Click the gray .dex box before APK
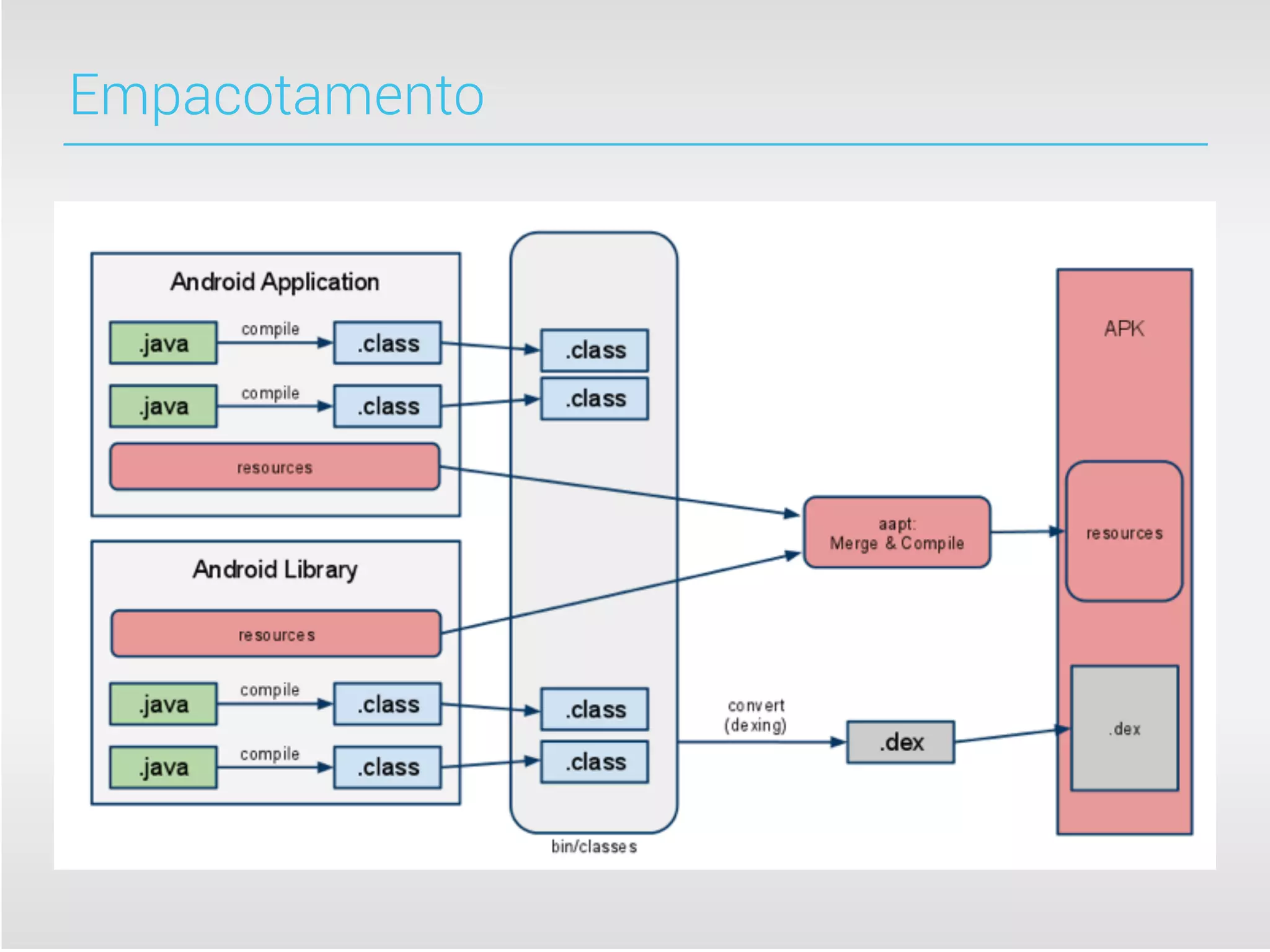 coord(900,742)
